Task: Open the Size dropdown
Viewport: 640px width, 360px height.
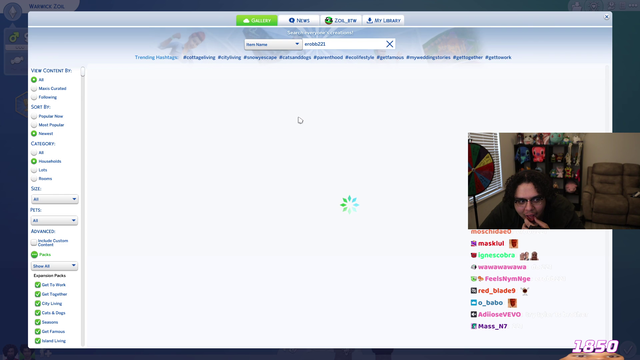Action: pyautogui.click(x=54, y=199)
